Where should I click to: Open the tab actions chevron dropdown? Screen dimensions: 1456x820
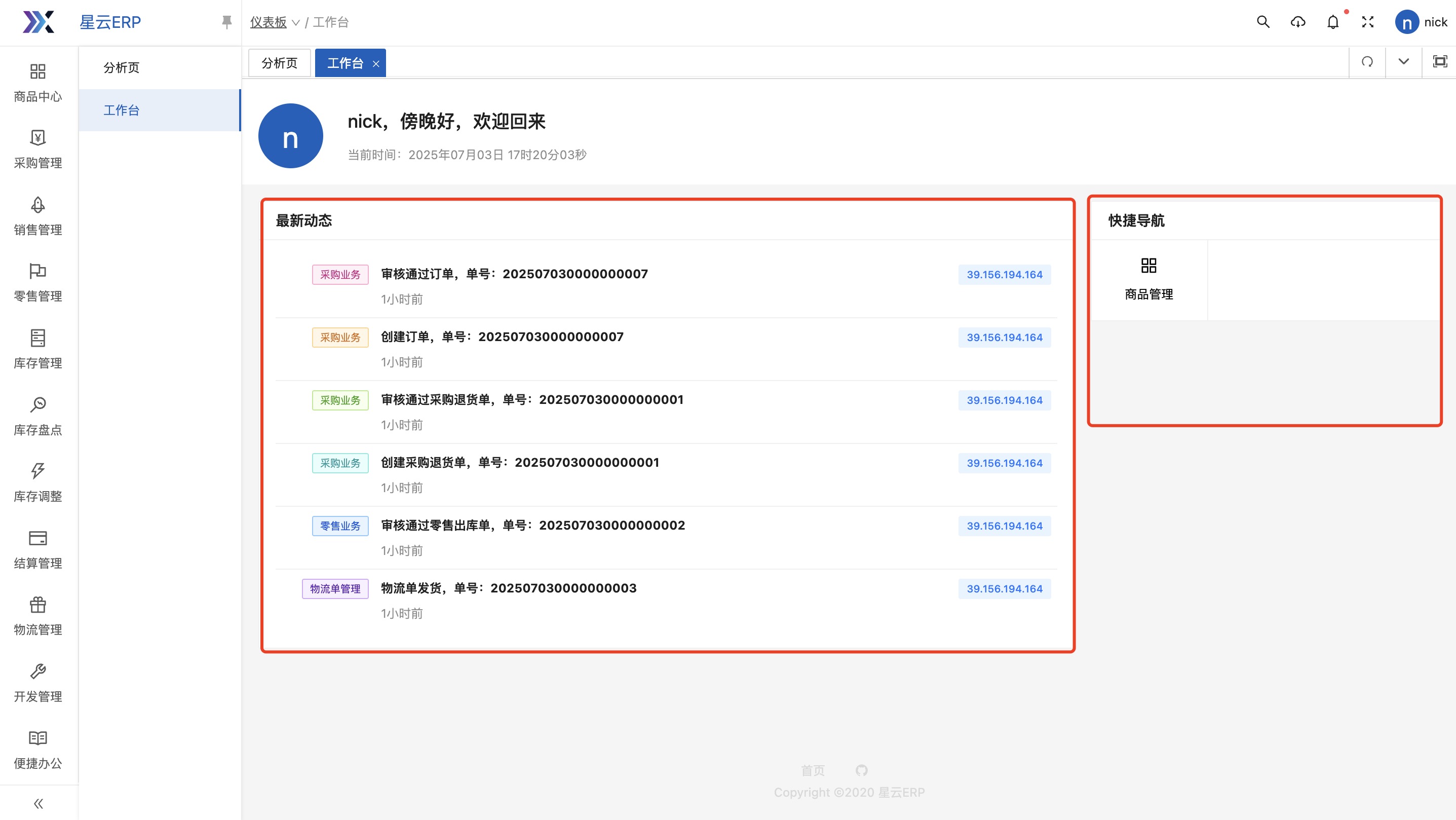click(1403, 62)
